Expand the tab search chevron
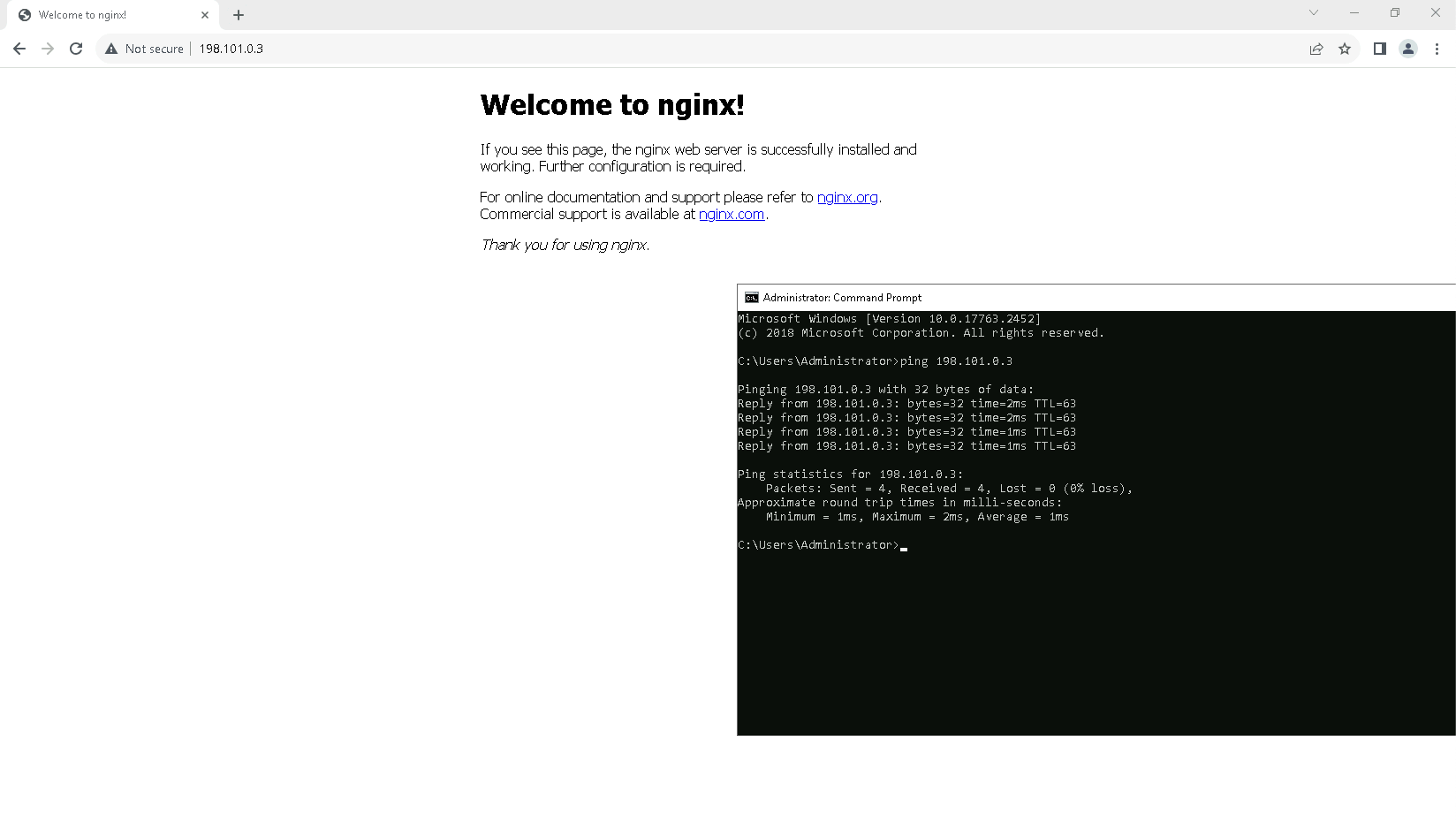This screenshot has height=820, width=1456. click(1314, 12)
